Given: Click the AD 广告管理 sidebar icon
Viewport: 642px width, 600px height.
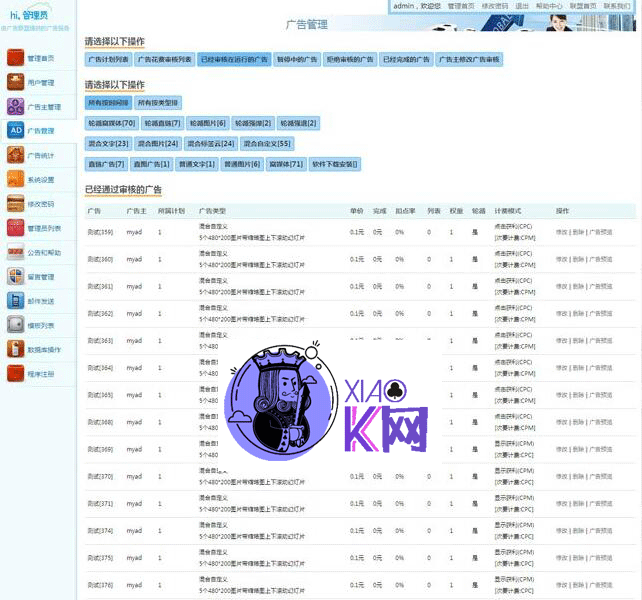Looking at the screenshot, I should (x=15, y=130).
